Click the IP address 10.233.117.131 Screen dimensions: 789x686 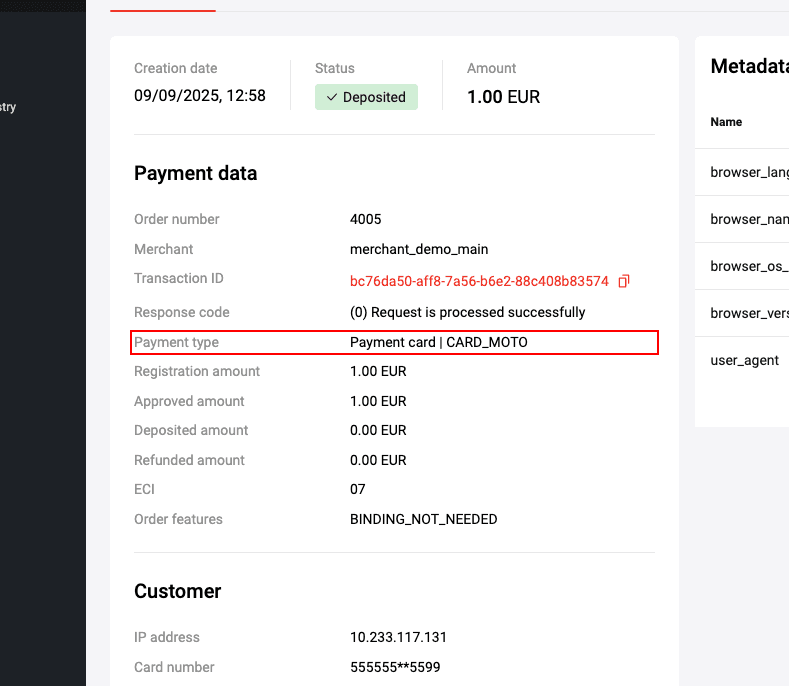398,637
